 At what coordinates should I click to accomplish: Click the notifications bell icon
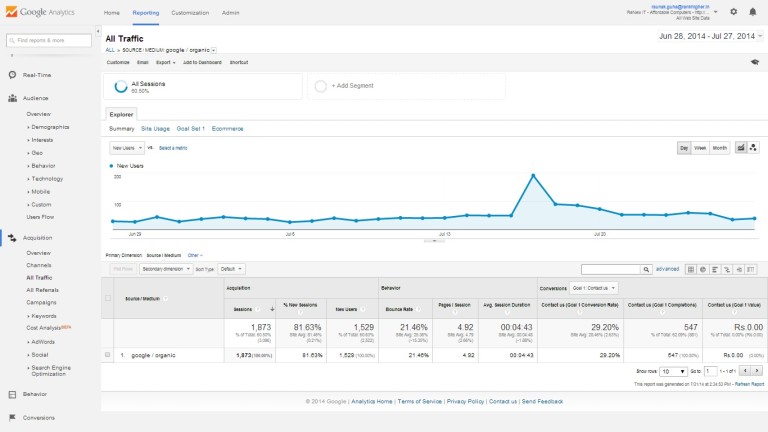pos(752,12)
